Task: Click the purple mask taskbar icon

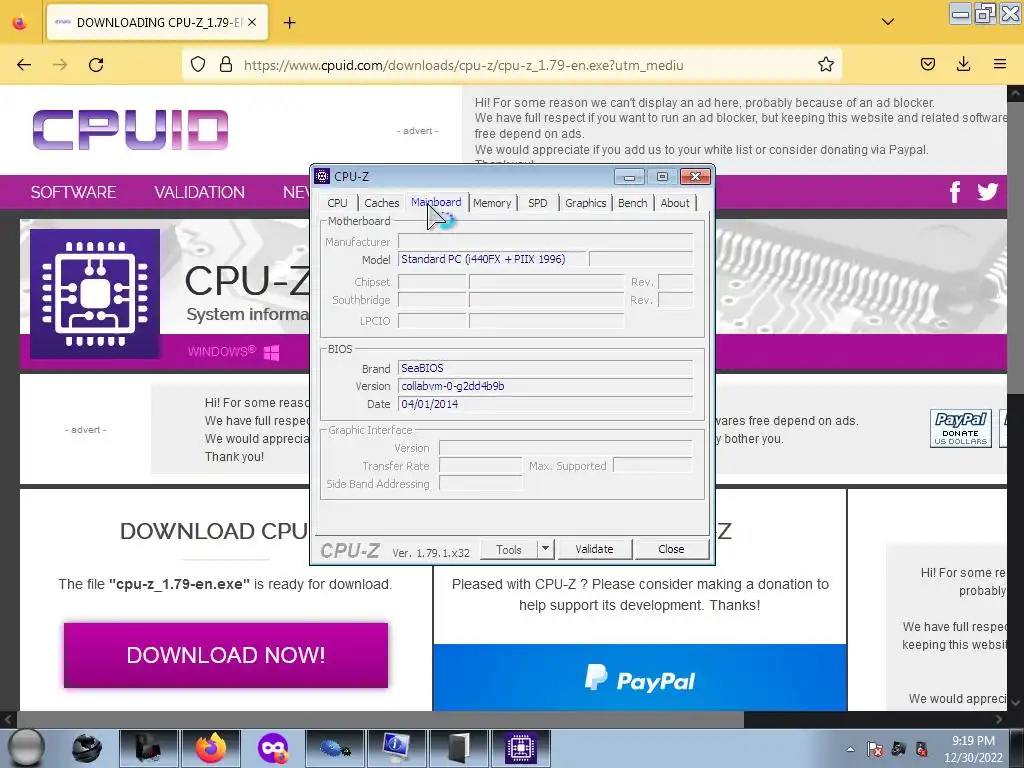Action: tap(273, 748)
